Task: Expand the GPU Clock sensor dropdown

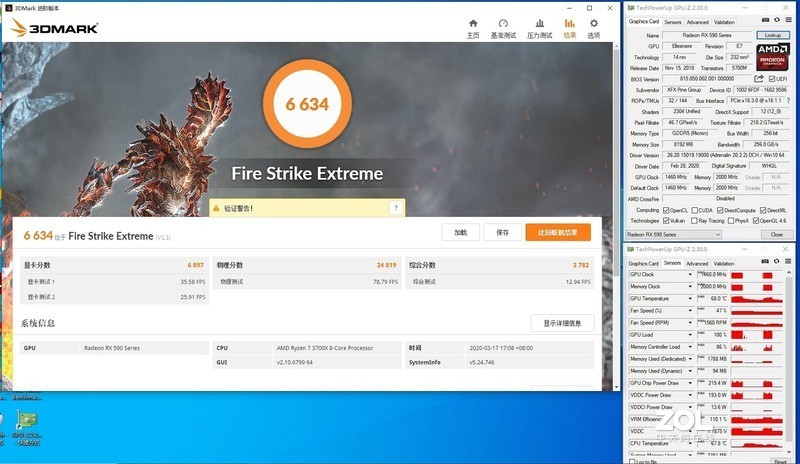Action: [690, 275]
